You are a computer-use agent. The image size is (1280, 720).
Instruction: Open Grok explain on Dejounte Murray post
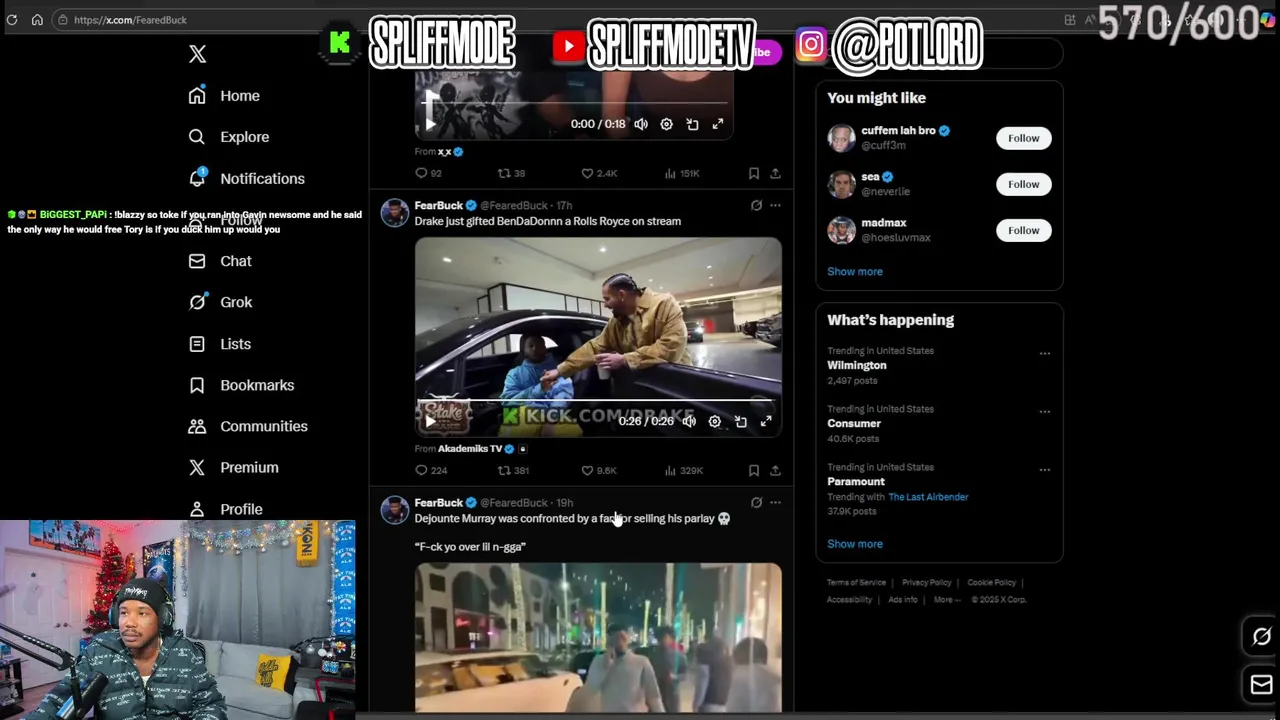pos(756,503)
